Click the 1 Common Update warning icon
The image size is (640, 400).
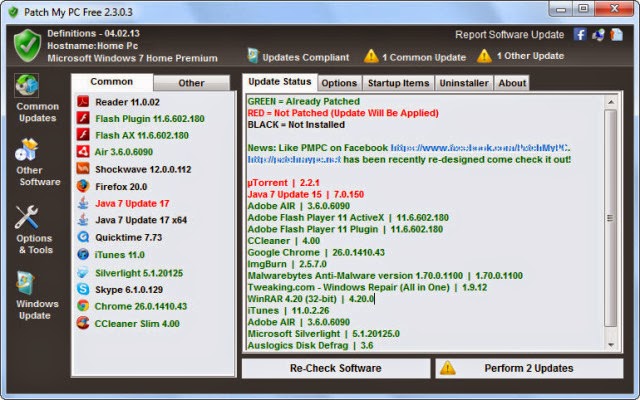[x=371, y=56]
